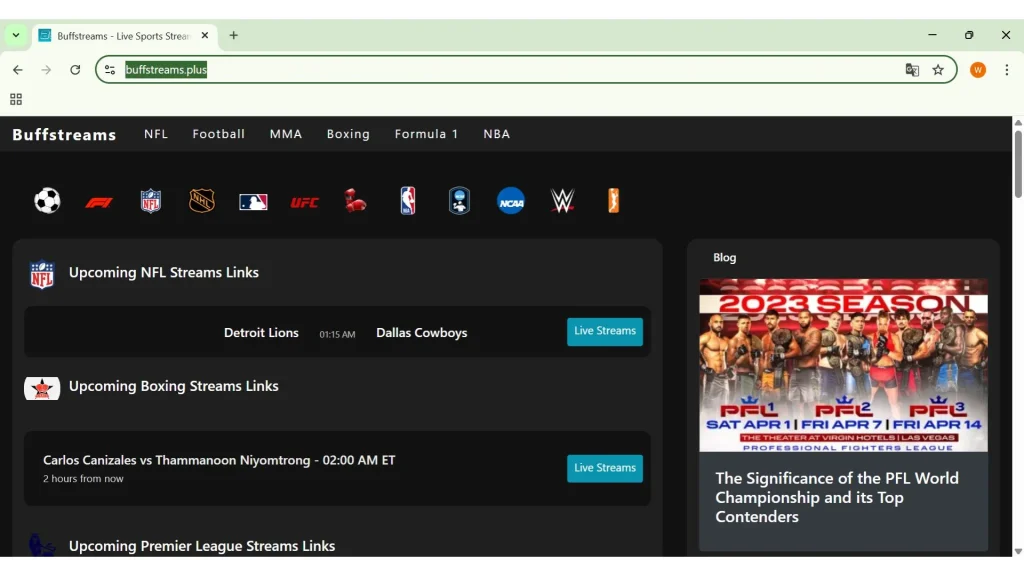The height and width of the screenshot is (576, 1024).
Task: Click the boxing glove icon
Action: click(356, 201)
